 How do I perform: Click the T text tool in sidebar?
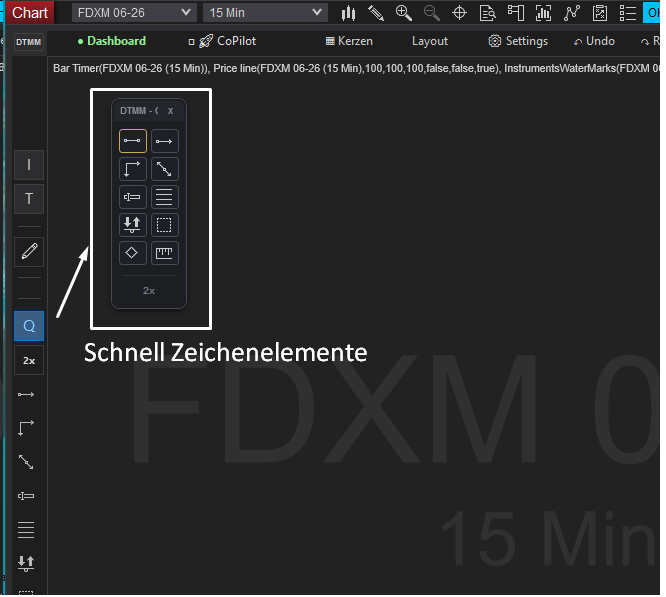(x=28, y=198)
